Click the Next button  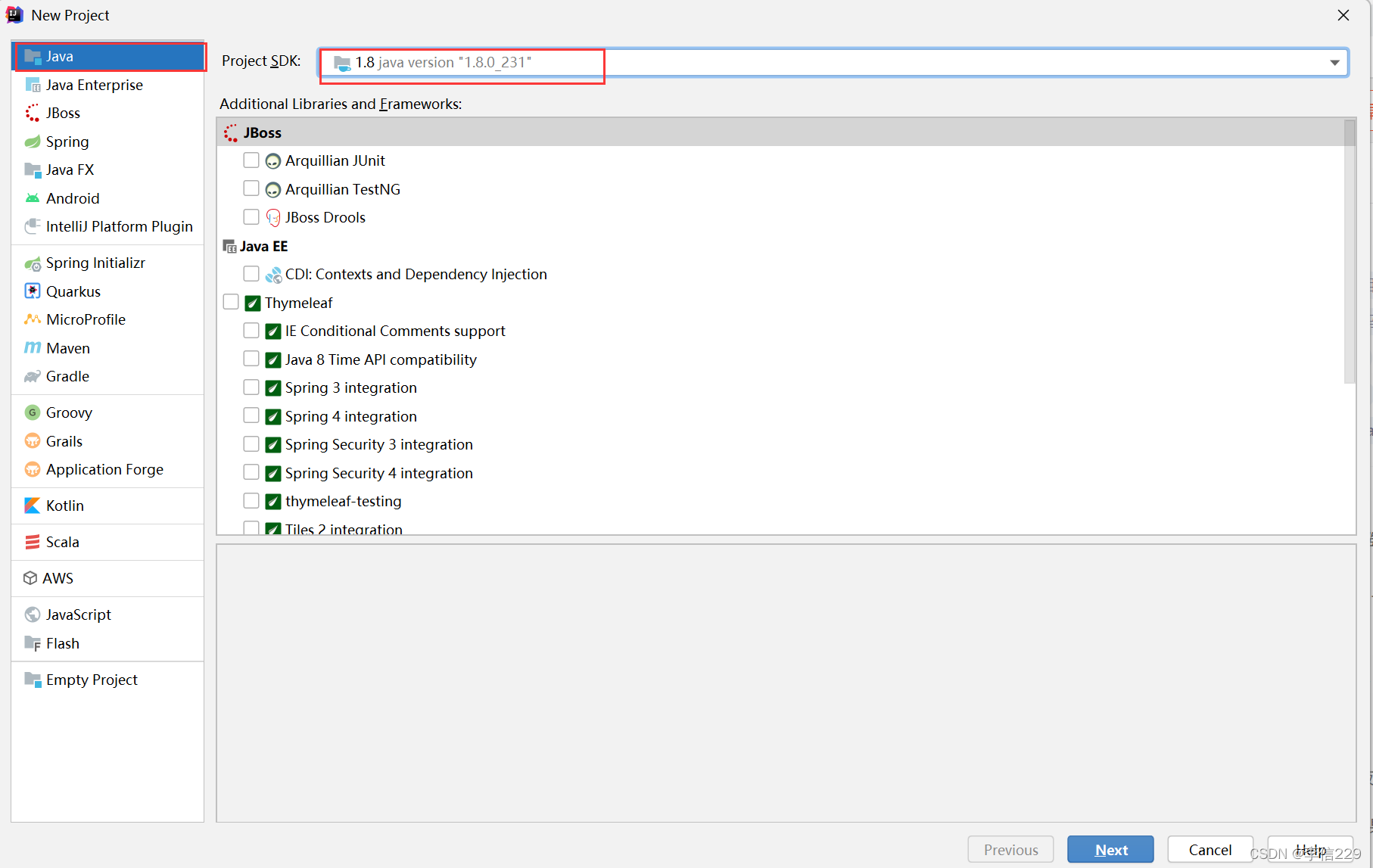click(x=1110, y=849)
